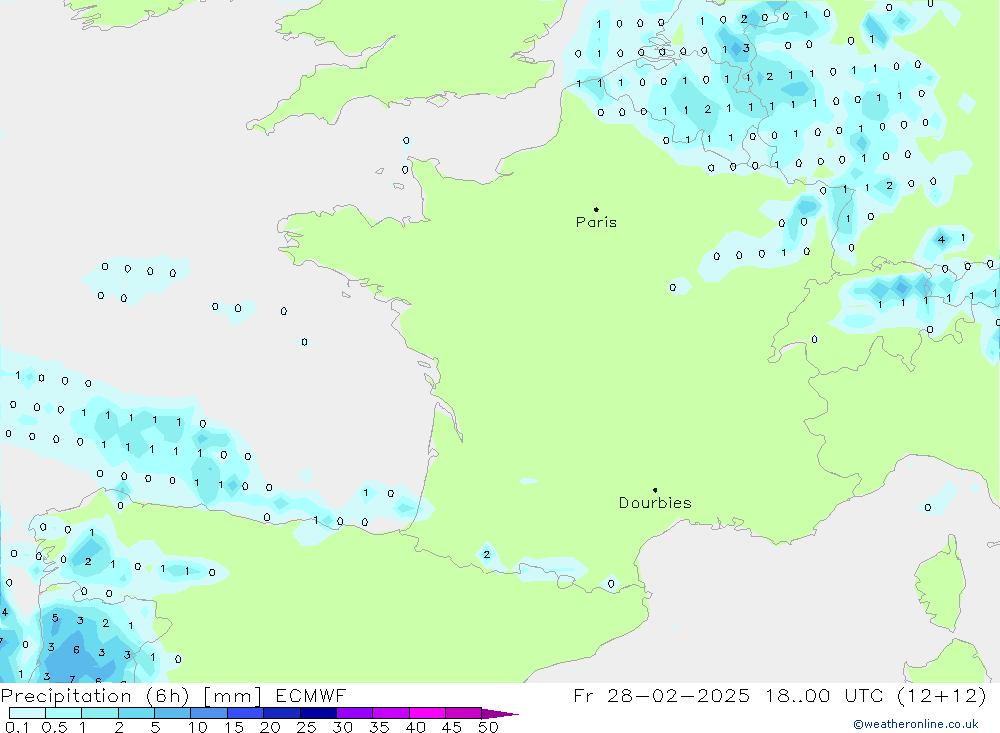The height and width of the screenshot is (733, 1000).
Task: Click the legend value 0.1
Action: [x=17, y=727]
